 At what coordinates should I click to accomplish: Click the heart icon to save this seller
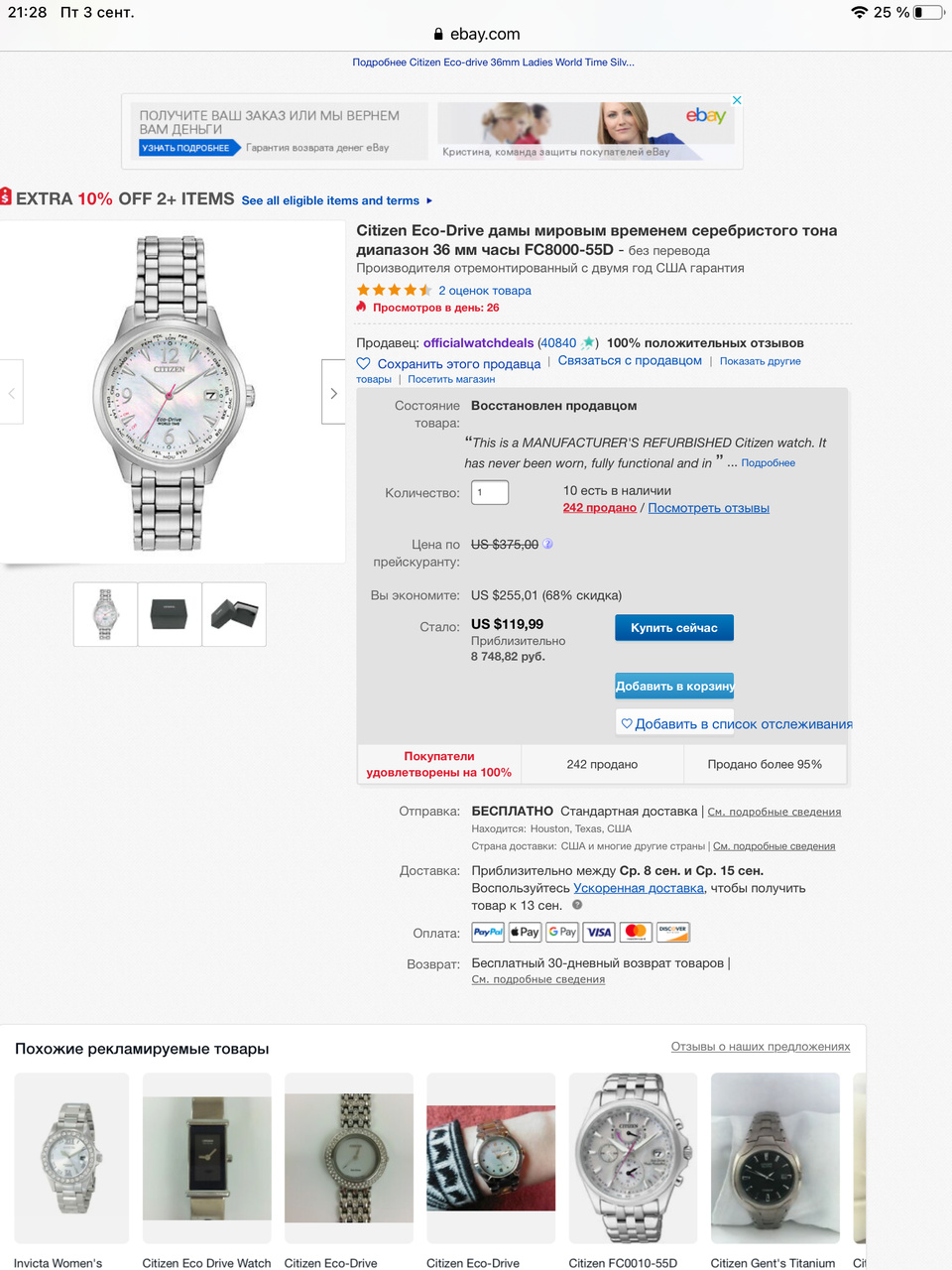363,364
